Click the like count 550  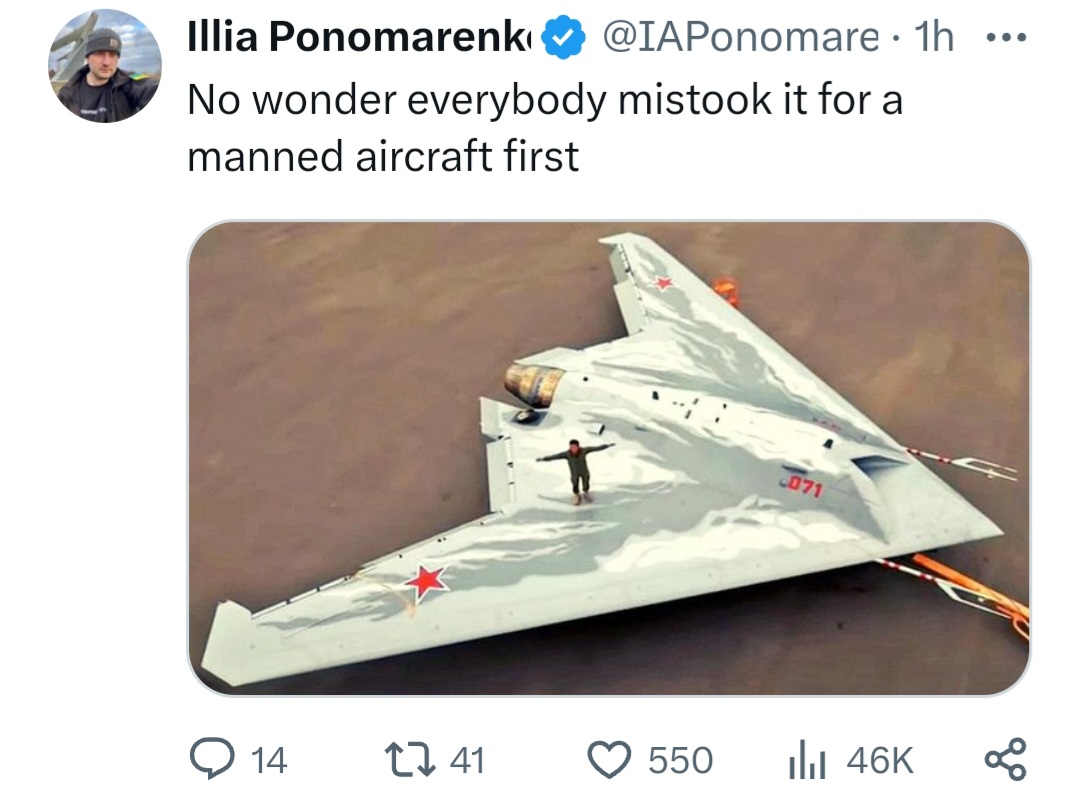(x=681, y=760)
